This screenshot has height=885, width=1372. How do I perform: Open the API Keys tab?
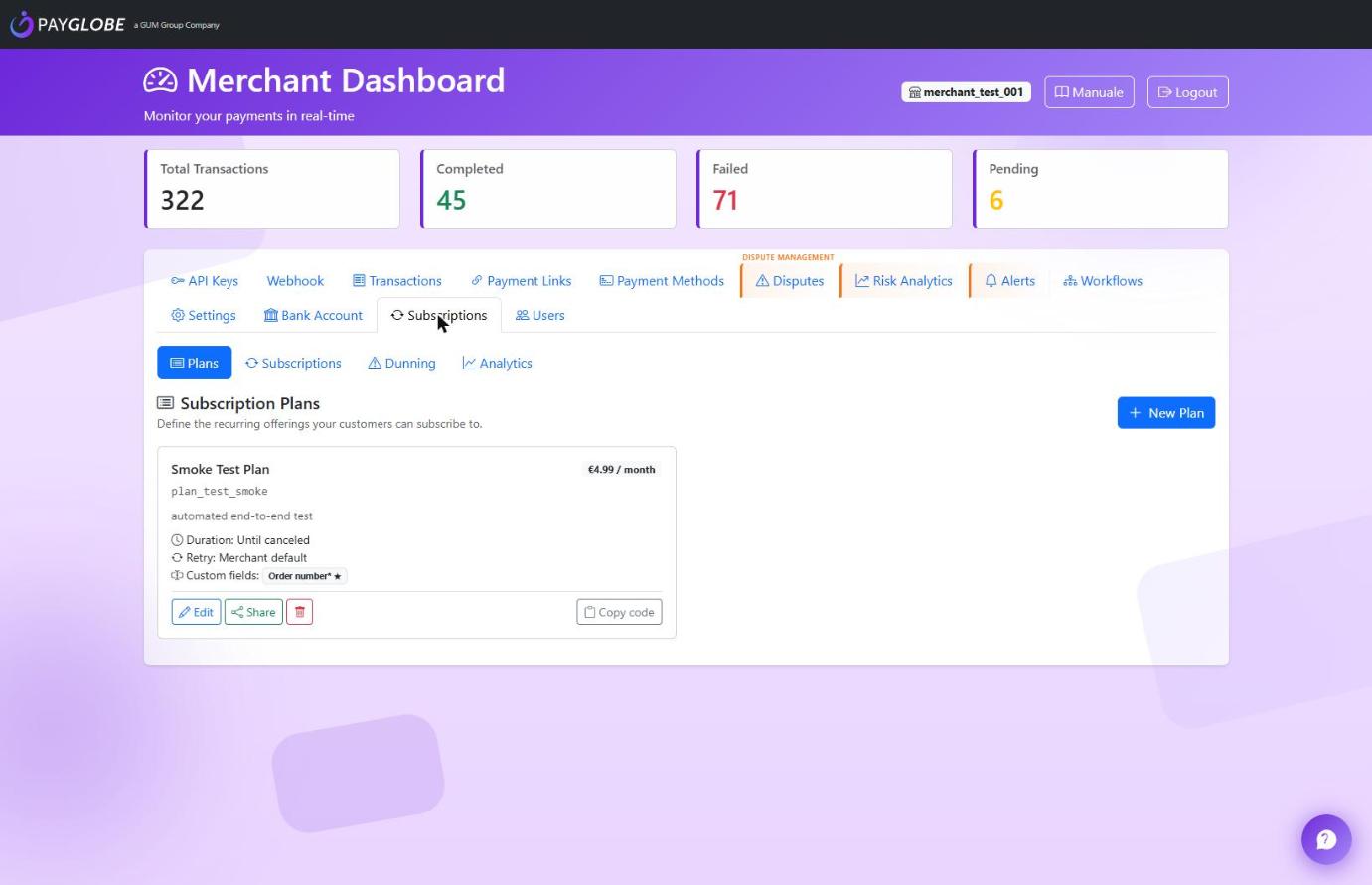[x=205, y=281]
